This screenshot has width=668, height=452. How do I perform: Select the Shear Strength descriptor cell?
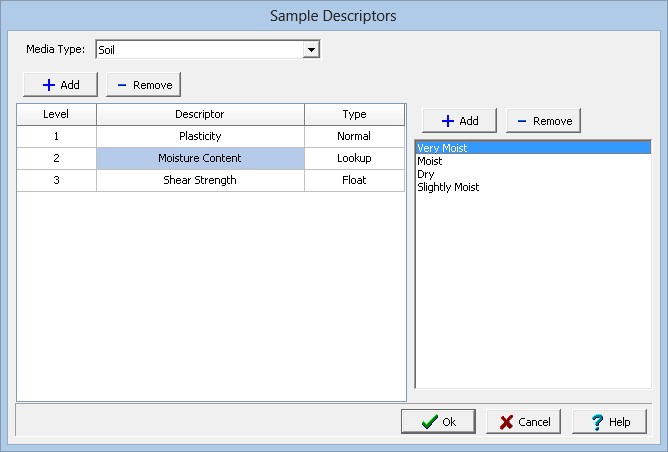[200, 180]
